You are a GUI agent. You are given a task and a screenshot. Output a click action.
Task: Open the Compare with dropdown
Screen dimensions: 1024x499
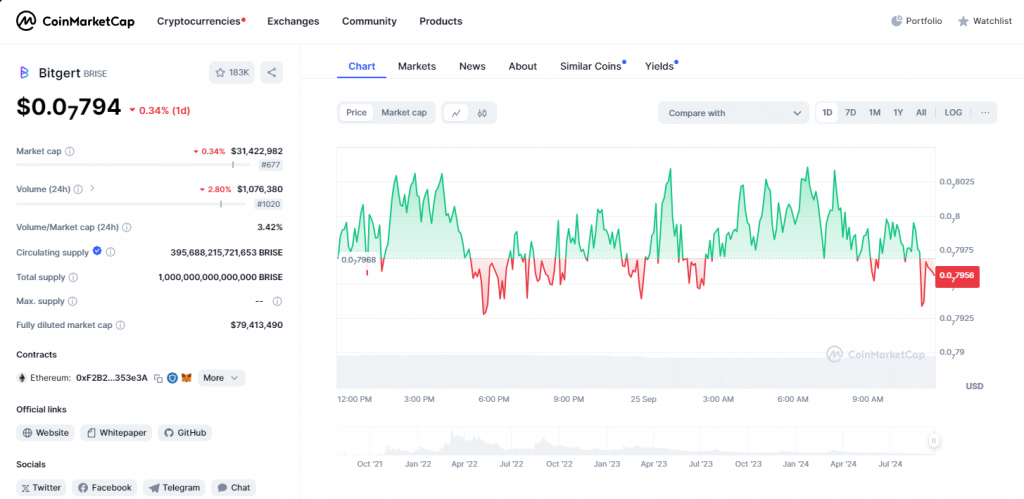734,113
